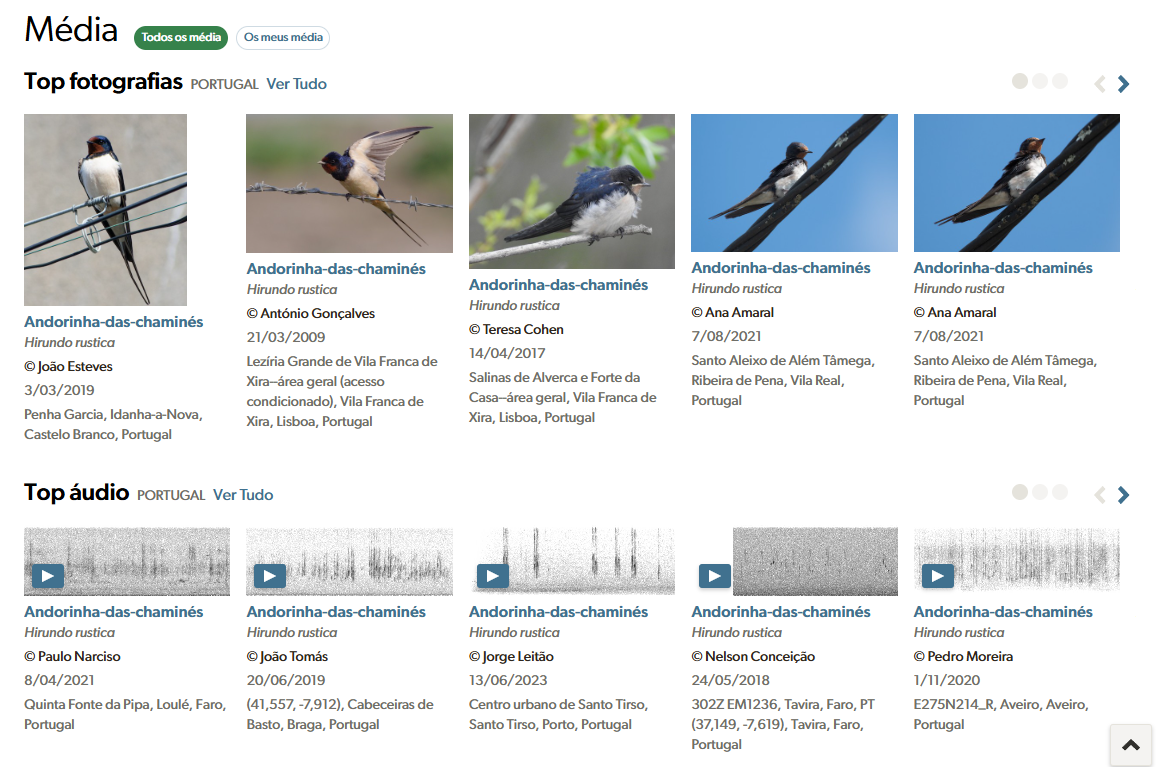Click the Quinta Fonte da Pipa location text
Screen dimensions: 1156x767
125,715
